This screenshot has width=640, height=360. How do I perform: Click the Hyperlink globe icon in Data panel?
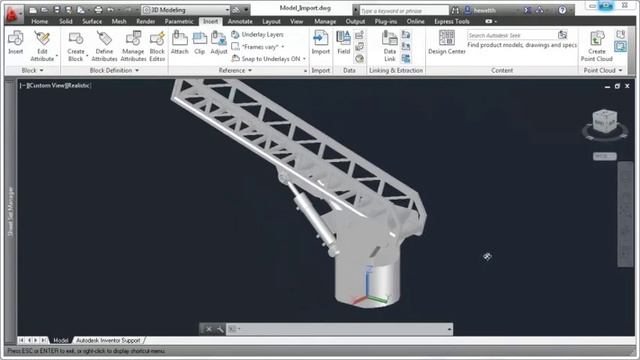pos(360,58)
